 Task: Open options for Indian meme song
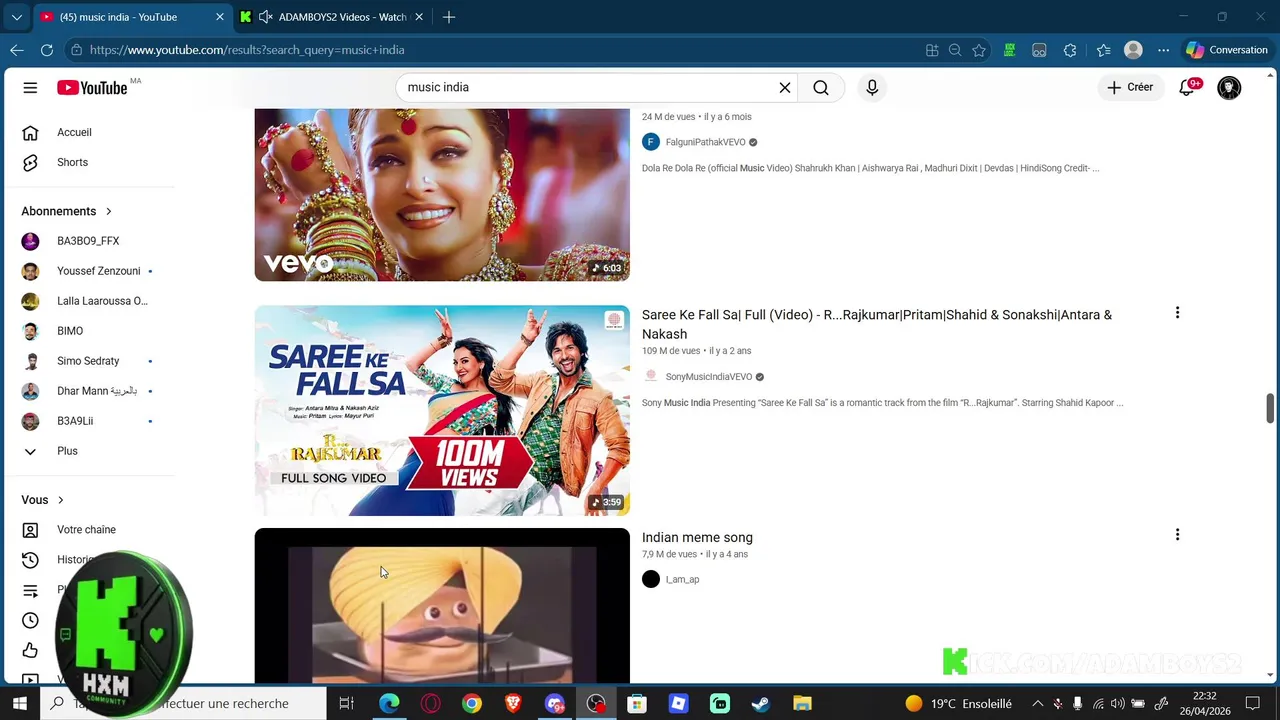tap(1177, 535)
